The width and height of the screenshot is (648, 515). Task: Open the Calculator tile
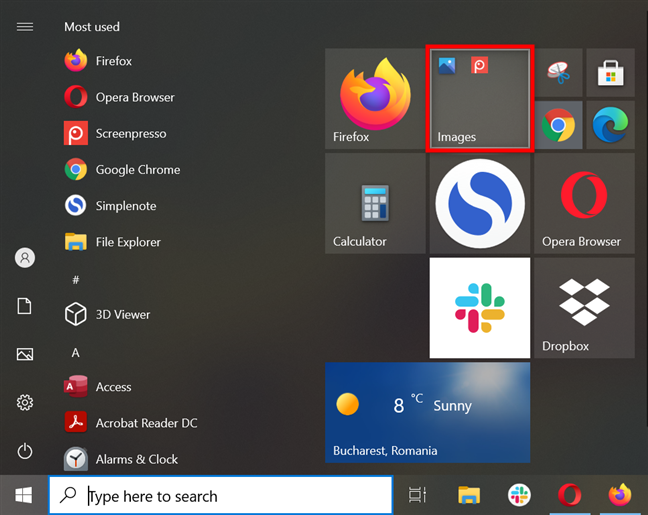pos(375,203)
